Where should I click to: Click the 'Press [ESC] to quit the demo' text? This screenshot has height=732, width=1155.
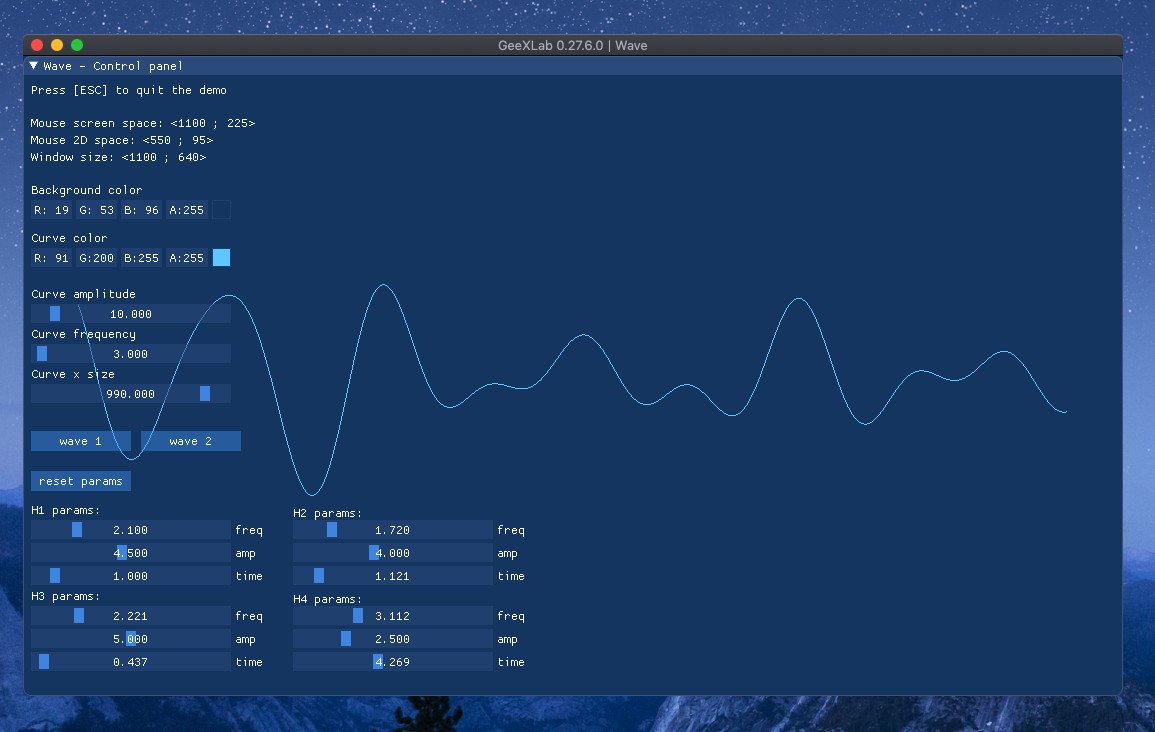pyautogui.click(x=129, y=90)
